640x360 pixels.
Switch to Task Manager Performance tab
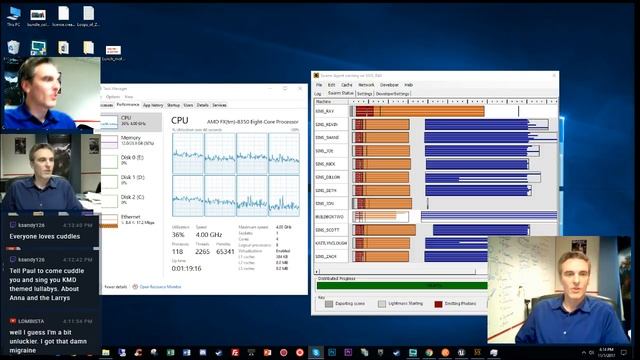coord(128,105)
